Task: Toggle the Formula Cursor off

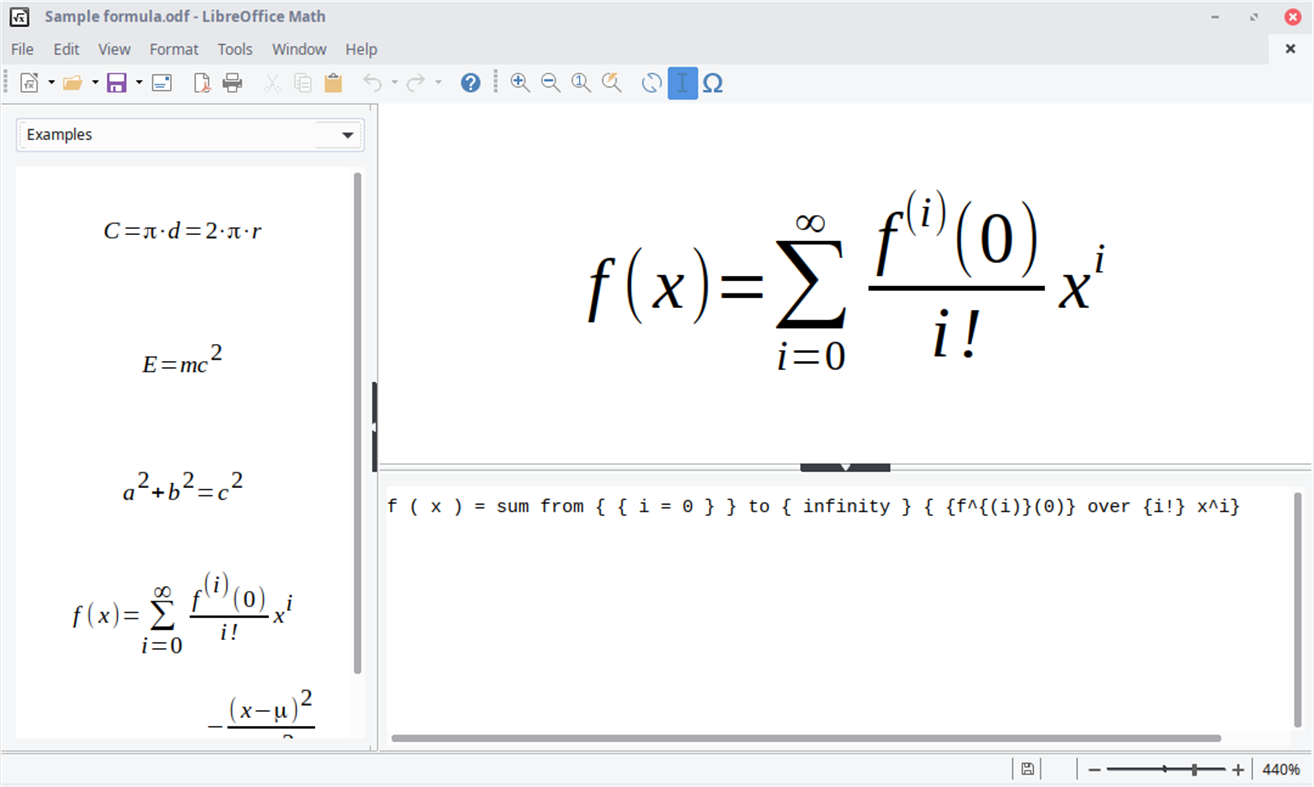Action: coord(682,83)
